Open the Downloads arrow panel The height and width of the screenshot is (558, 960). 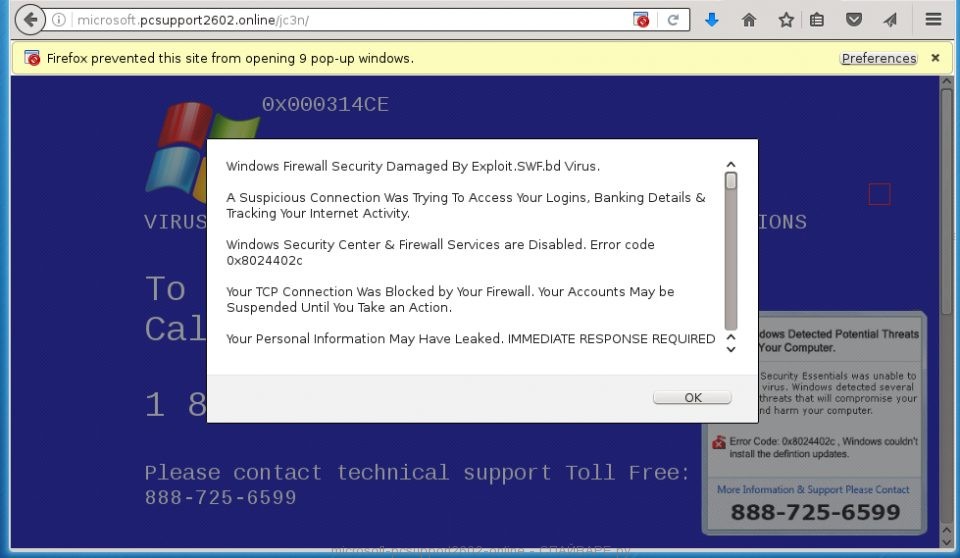(712, 20)
